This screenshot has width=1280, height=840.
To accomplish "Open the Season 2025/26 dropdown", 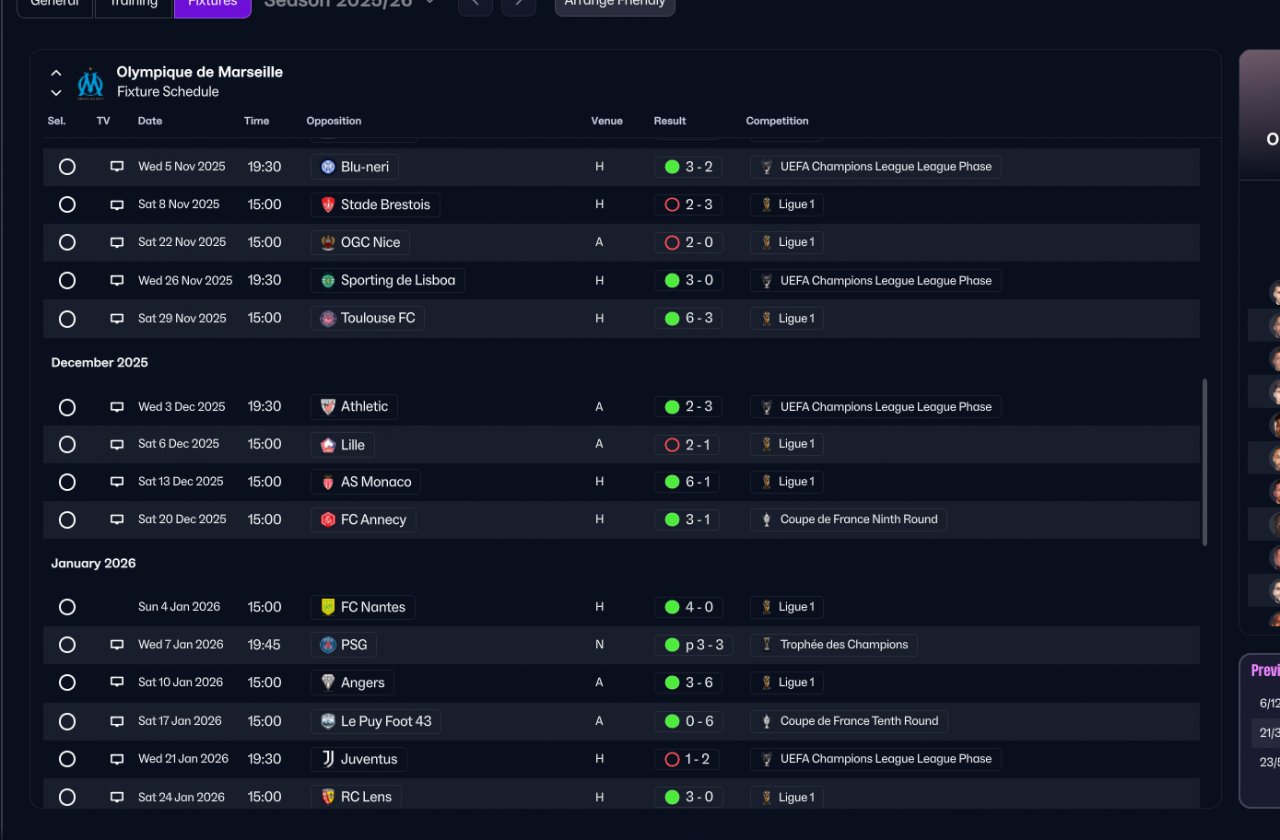I will tap(350, 3).
